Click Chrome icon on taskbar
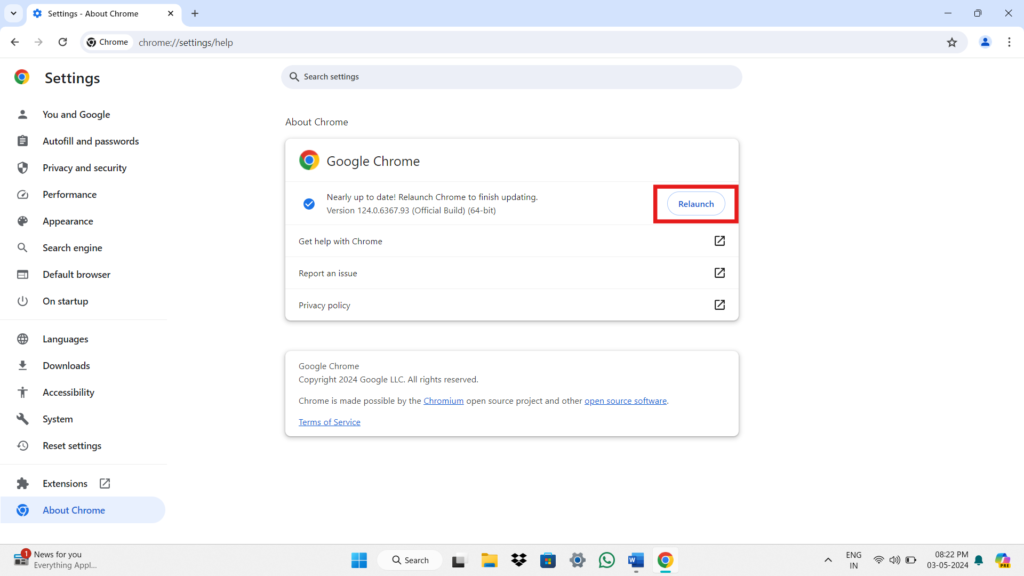 click(665, 560)
